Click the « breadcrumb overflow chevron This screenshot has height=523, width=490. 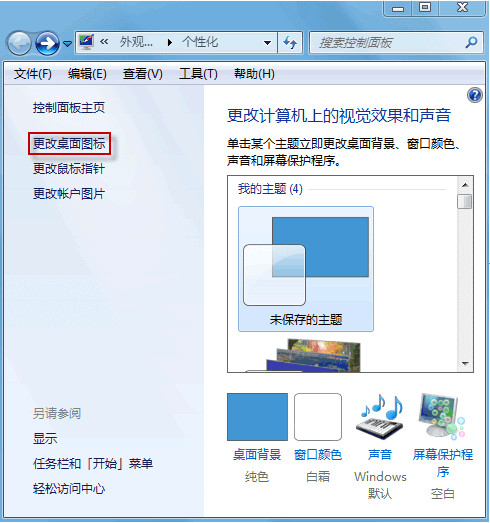(104, 42)
